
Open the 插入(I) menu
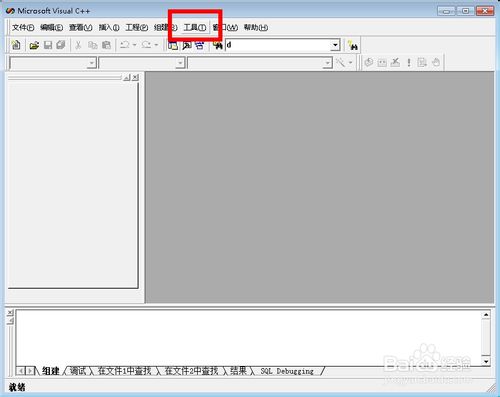point(109,27)
